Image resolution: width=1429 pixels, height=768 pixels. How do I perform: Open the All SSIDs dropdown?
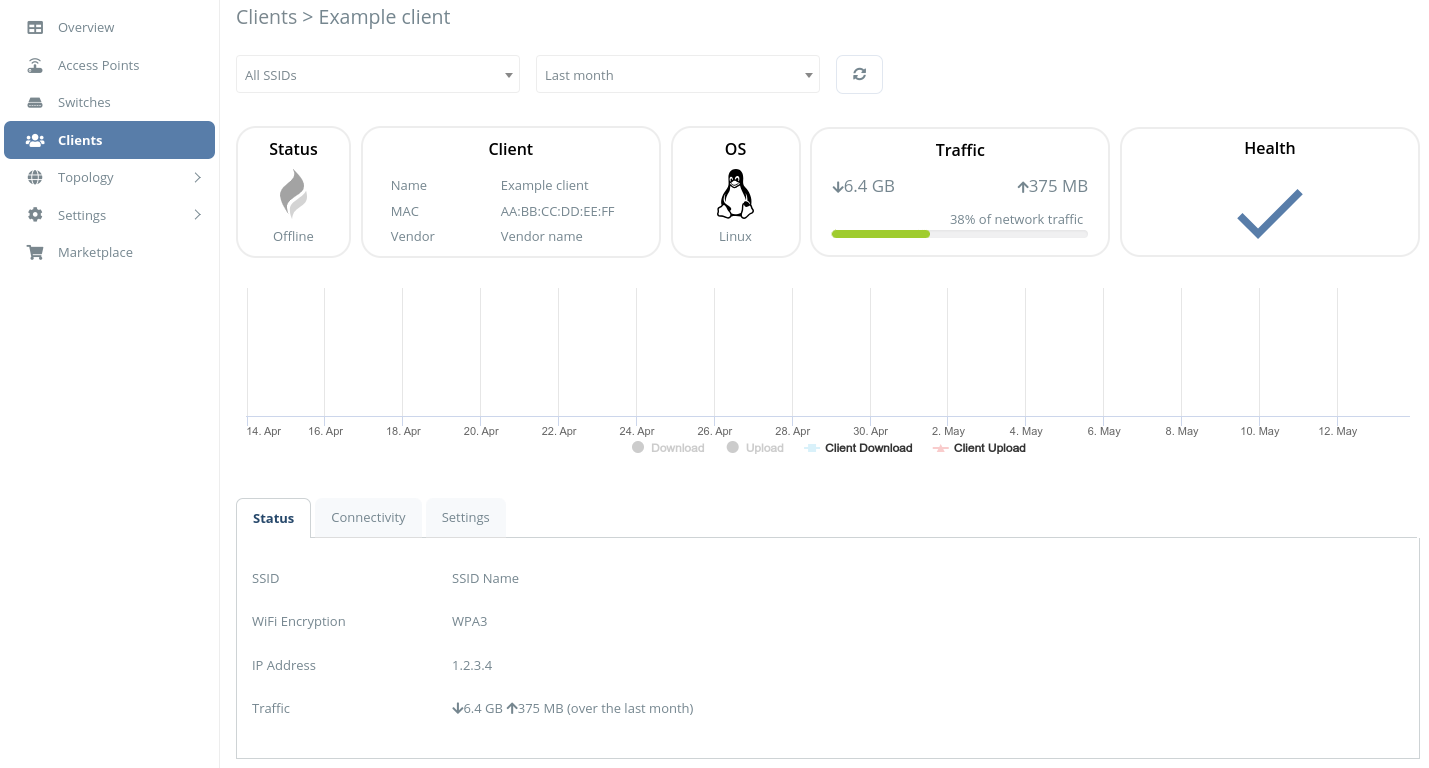click(378, 74)
